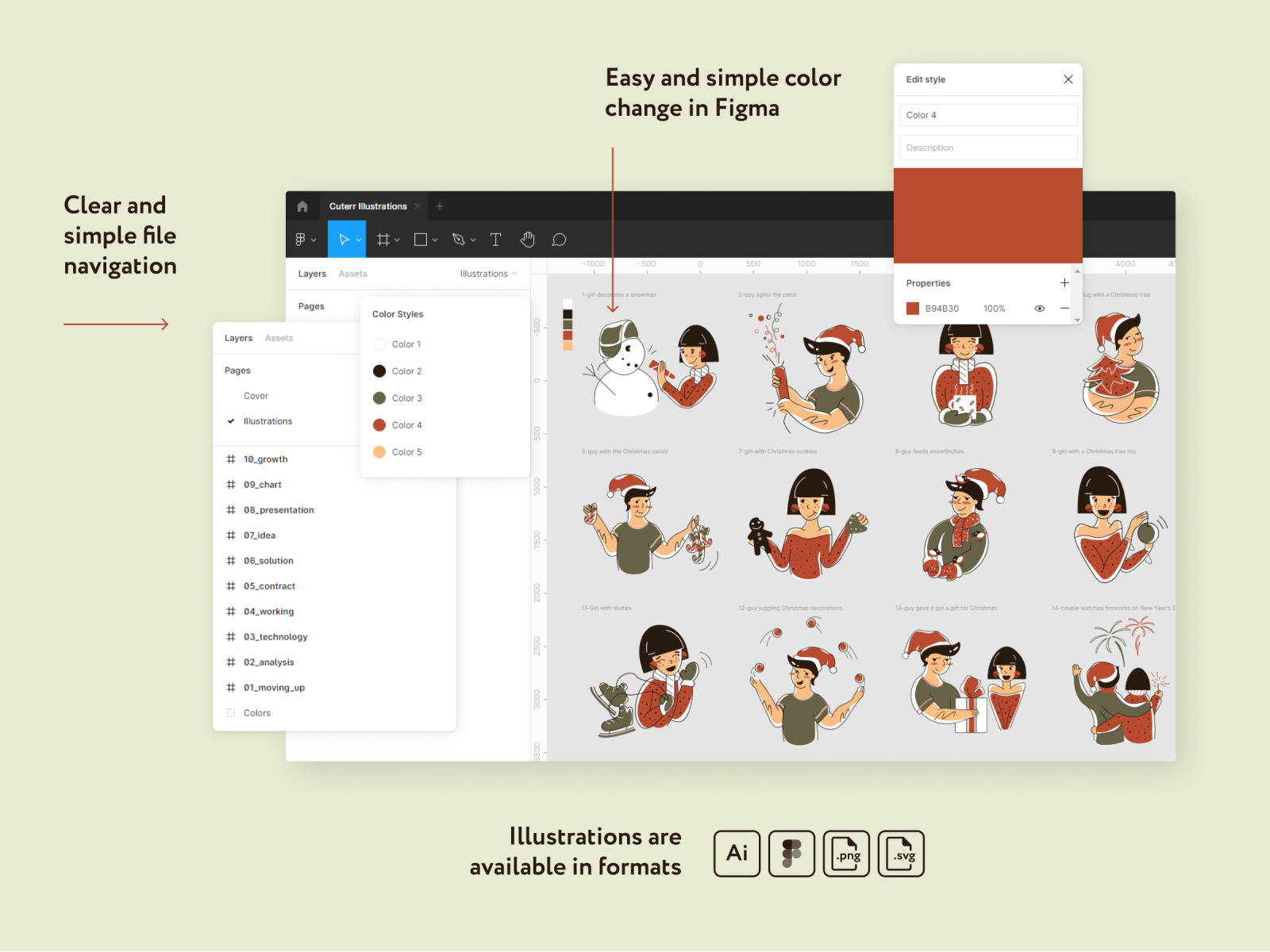Select the Pen tool
This screenshot has width=1270, height=952.
click(459, 240)
